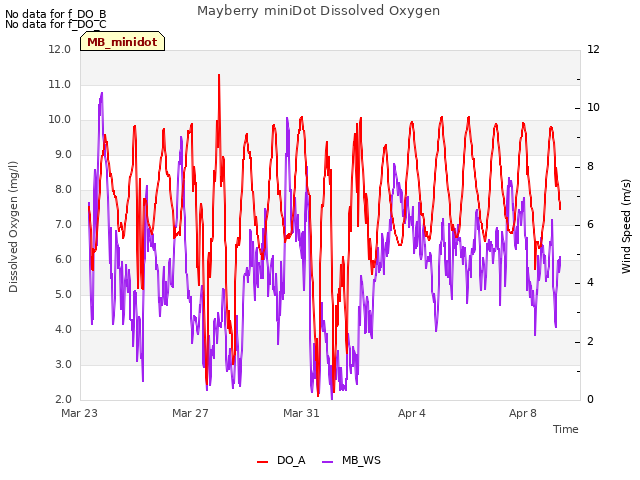The image size is (640, 480).
Task: Click the 8 right wind axis label
Action: pyautogui.click(x=591, y=167)
